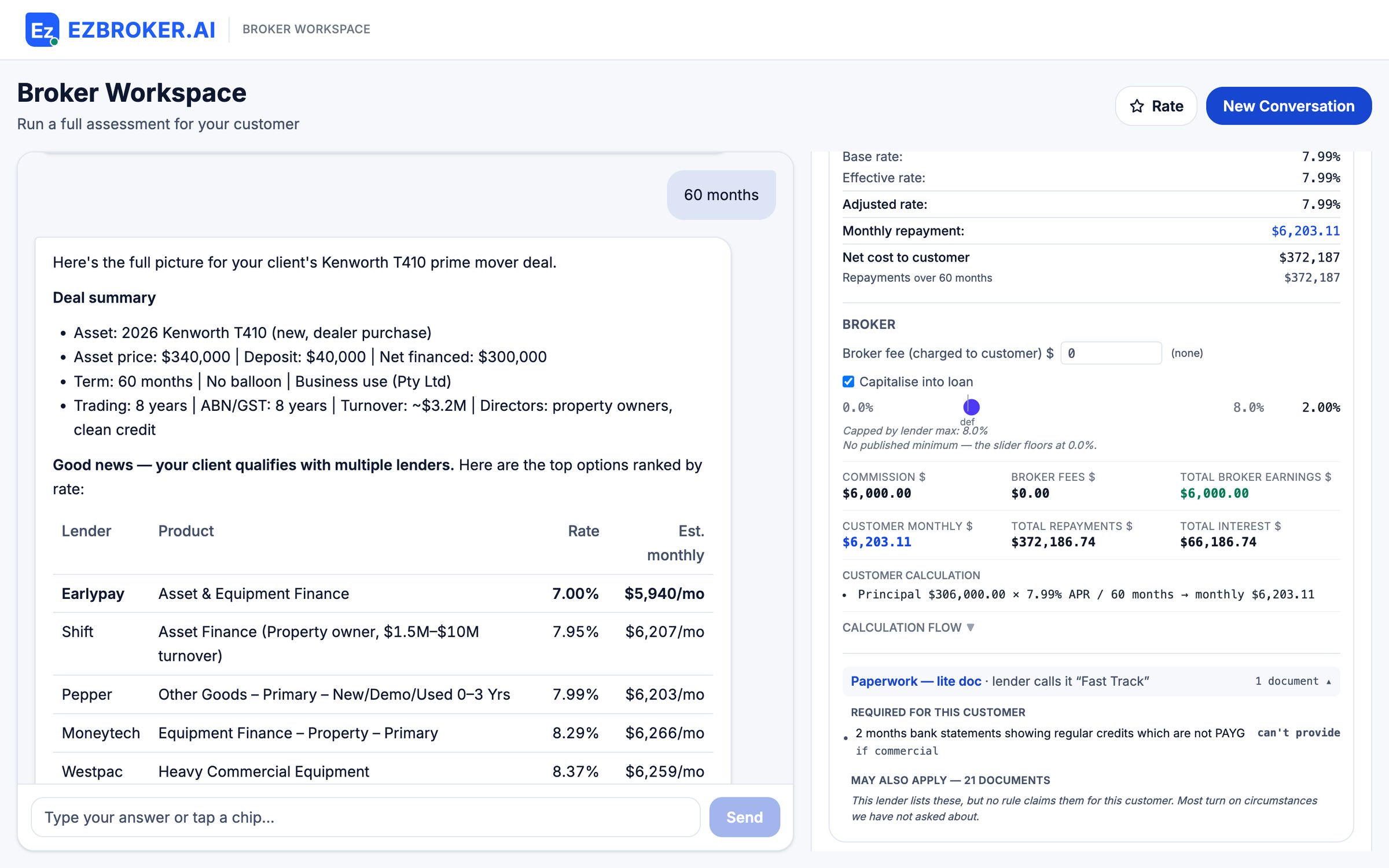Click Heavy Commercial Equipment product
This screenshot has width=1389, height=868.
[264, 771]
